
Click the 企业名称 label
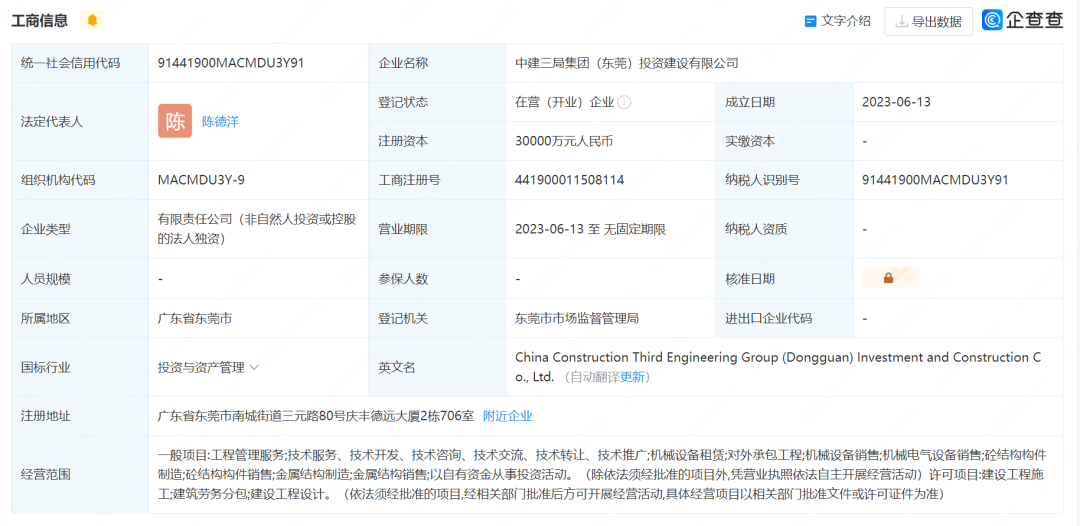(403, 63)
